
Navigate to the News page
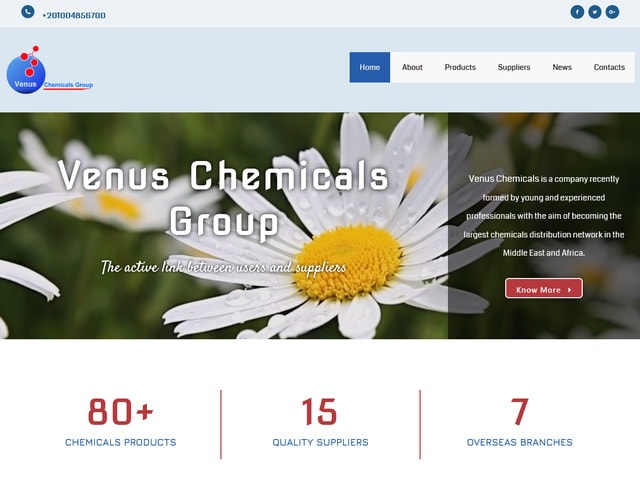[x=562, y=67]
